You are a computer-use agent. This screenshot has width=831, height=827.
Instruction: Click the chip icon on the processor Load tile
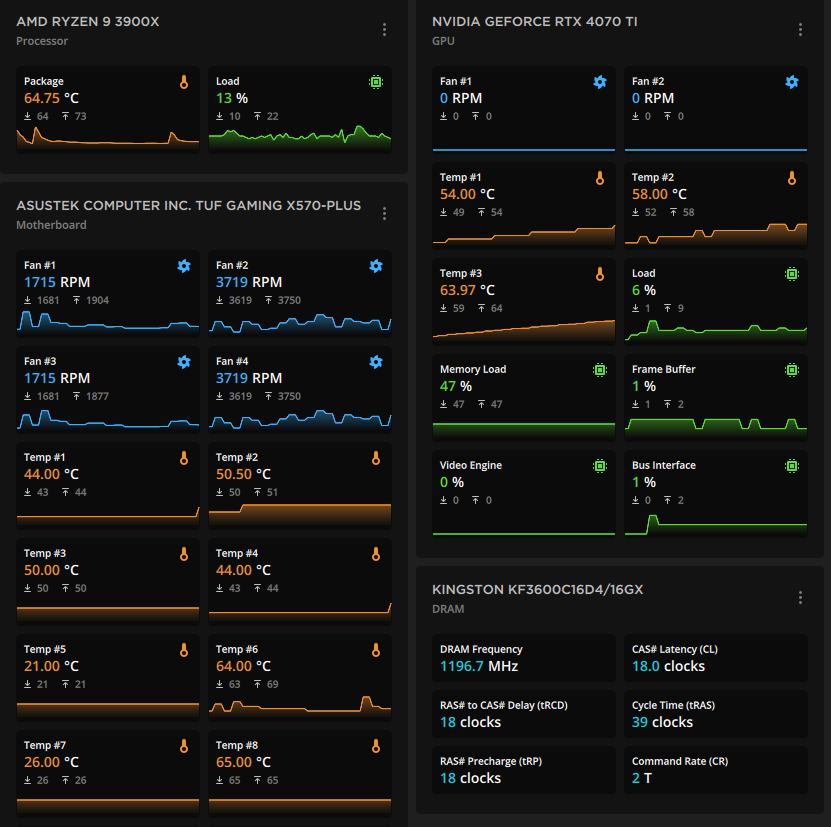[376, 82]
